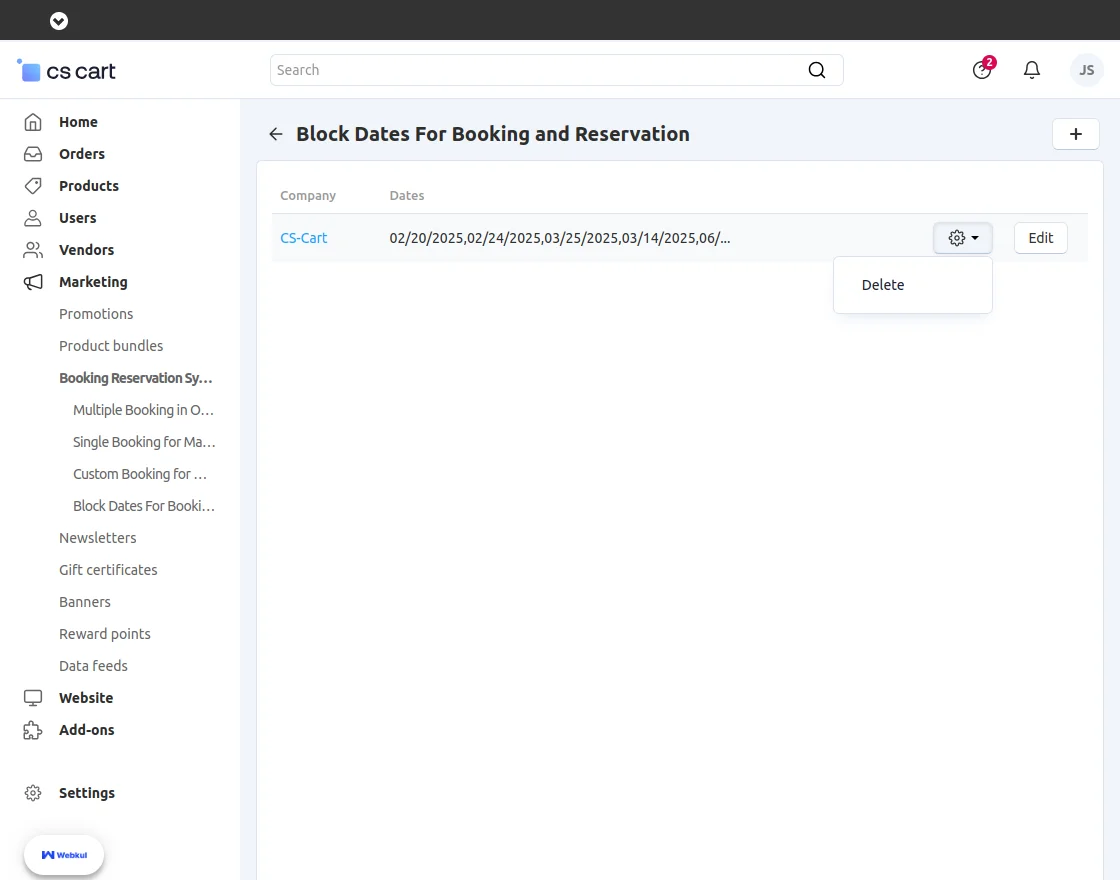Click the help icon with badge
The image size is (1120, 880).
982,70
